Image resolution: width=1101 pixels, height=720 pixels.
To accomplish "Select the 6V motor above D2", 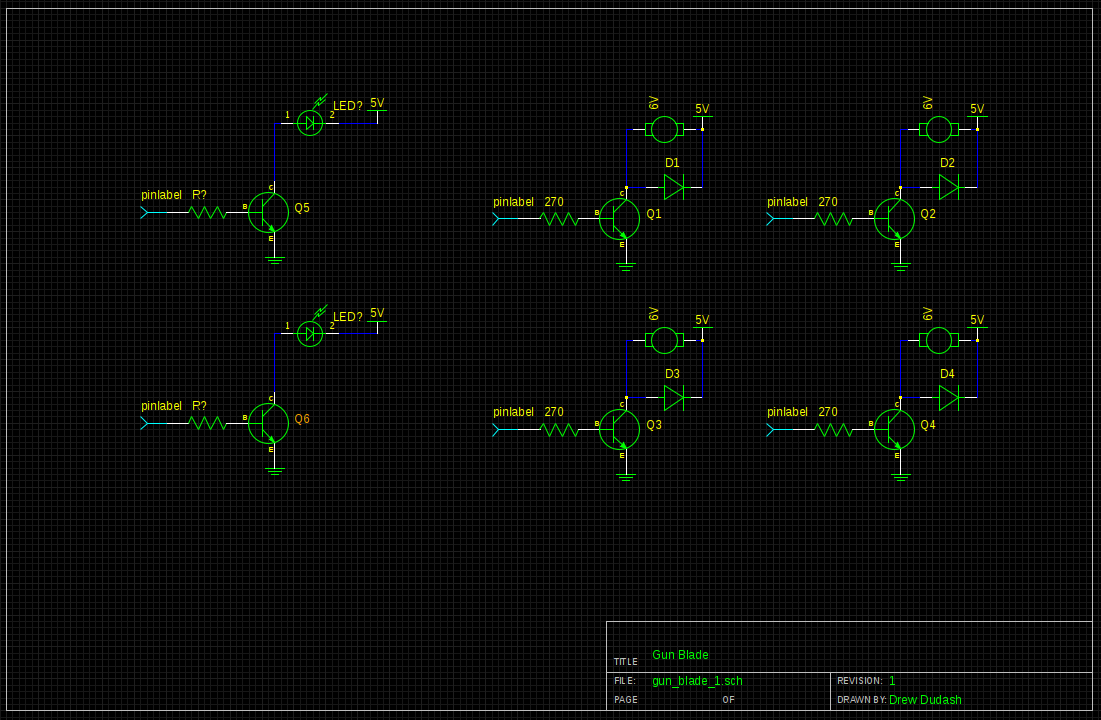I will (x=939, y=129).
